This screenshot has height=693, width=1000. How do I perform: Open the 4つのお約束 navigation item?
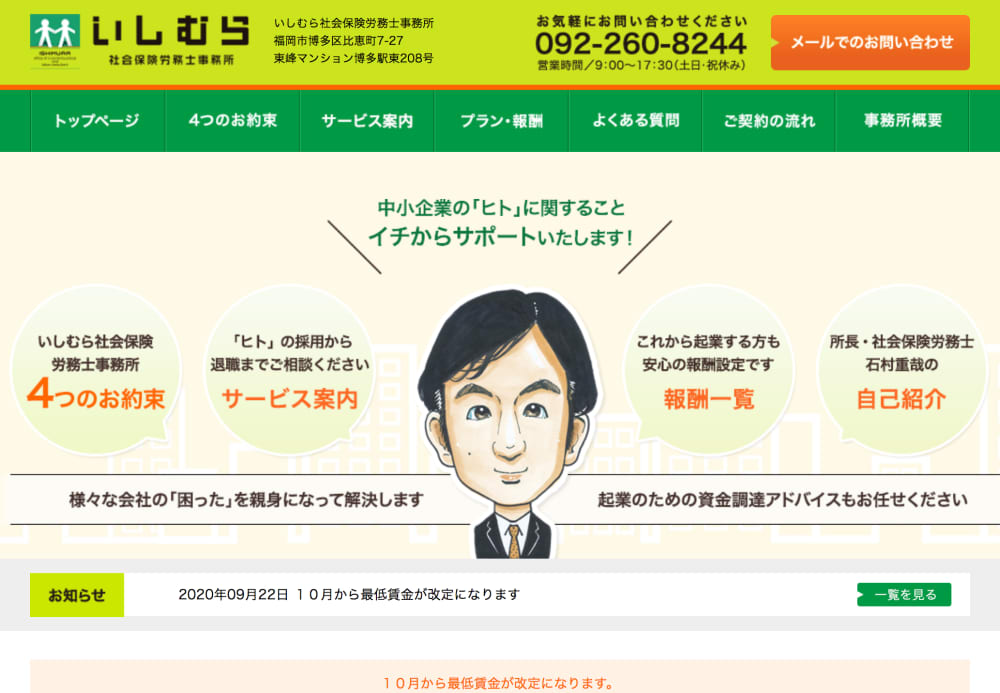pos(233,120)
